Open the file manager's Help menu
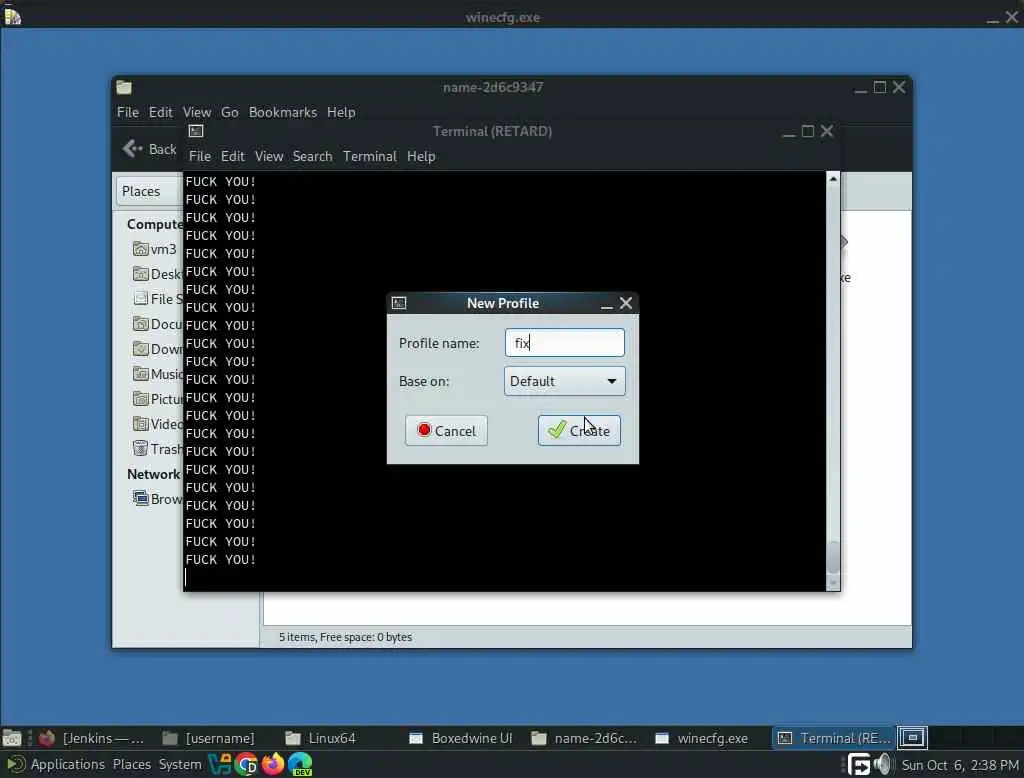Viewport: 1024px width, 778px height. [x=341, y=112]
